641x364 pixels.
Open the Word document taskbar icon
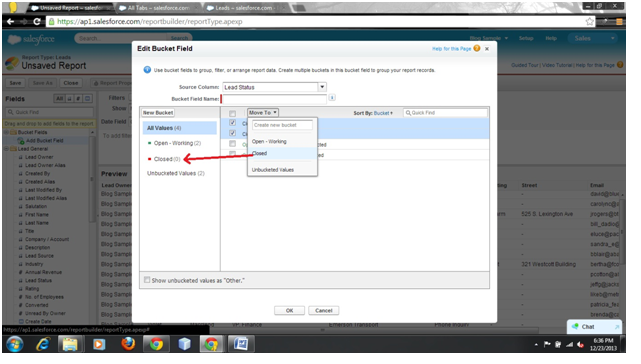pyautogui.click(x=241, y=344)
